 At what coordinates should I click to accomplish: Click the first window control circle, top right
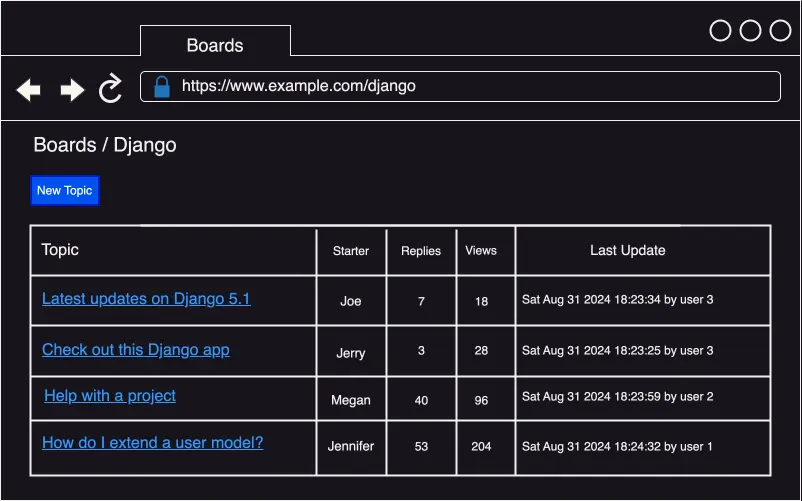[720, 31]
